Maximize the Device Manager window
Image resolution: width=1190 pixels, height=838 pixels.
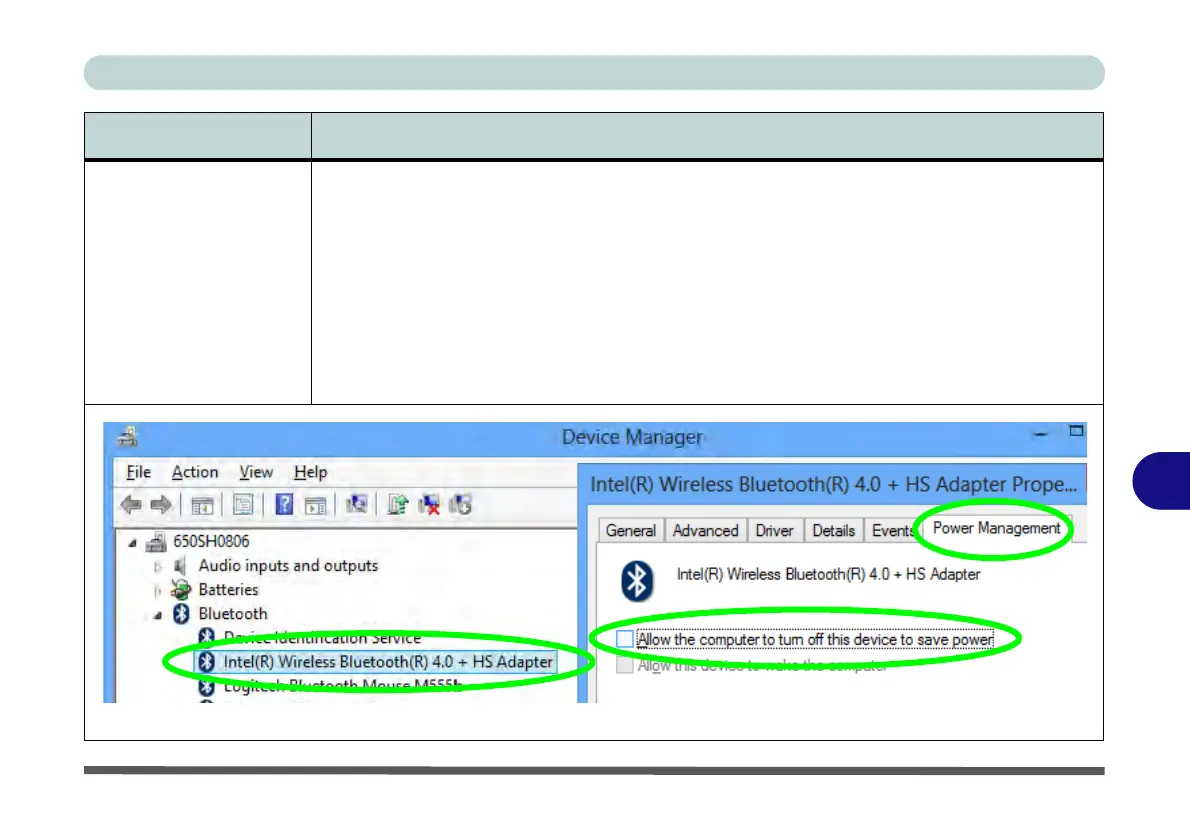(1076, 431)
